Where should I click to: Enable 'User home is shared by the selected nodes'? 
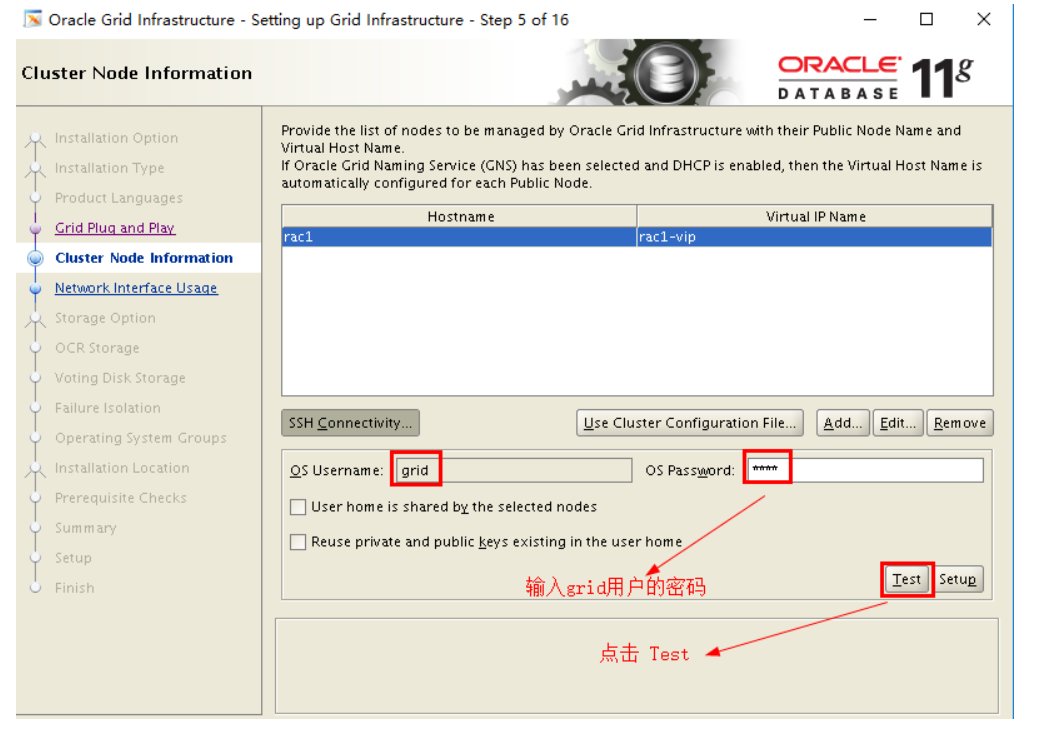[298, 507]
